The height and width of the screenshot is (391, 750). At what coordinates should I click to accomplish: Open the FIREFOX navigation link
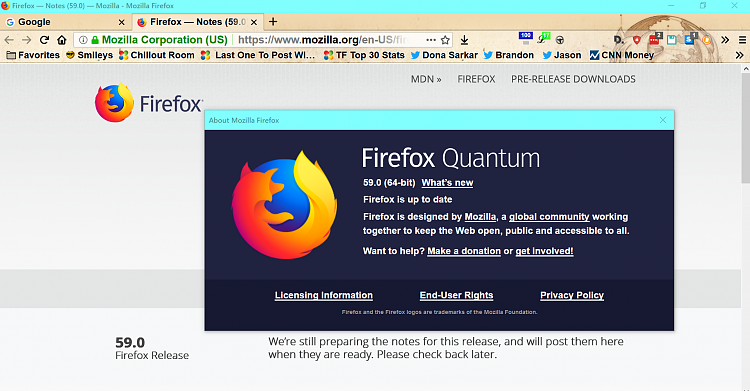pos(476,79)
